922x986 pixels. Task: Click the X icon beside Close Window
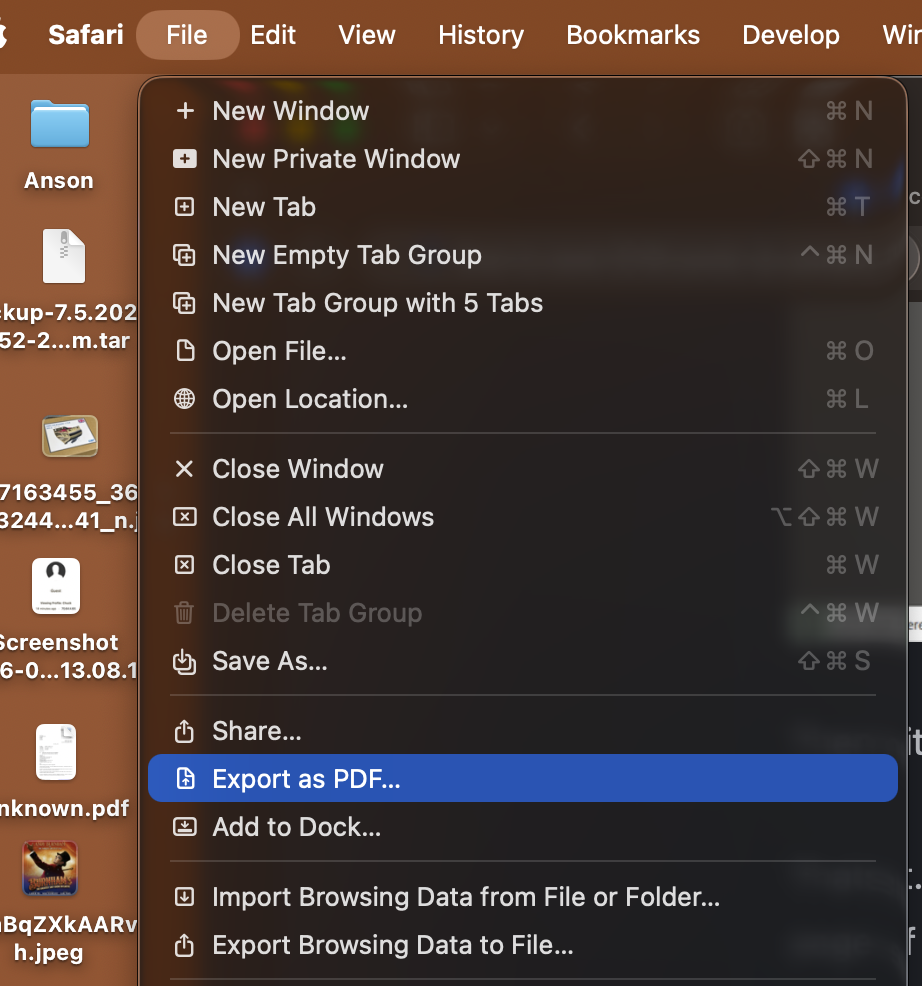[x=184, y=468]
